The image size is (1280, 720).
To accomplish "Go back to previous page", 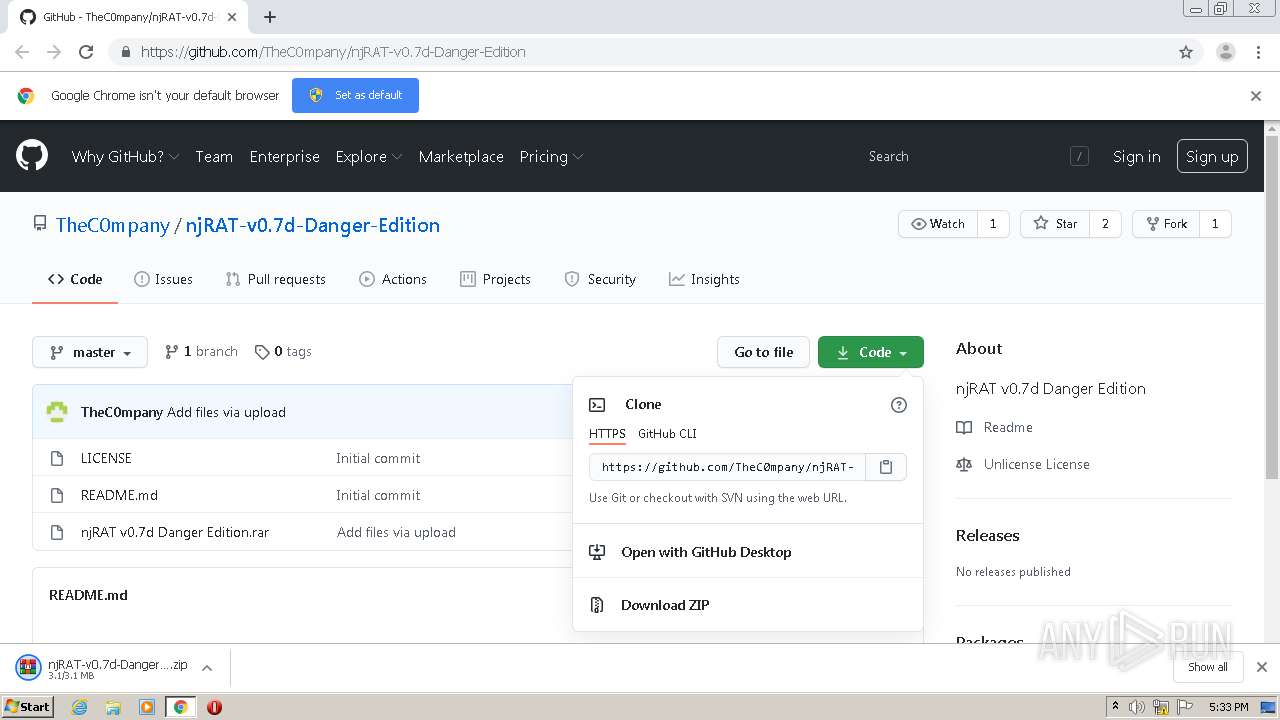I will (x=22, y=52).
